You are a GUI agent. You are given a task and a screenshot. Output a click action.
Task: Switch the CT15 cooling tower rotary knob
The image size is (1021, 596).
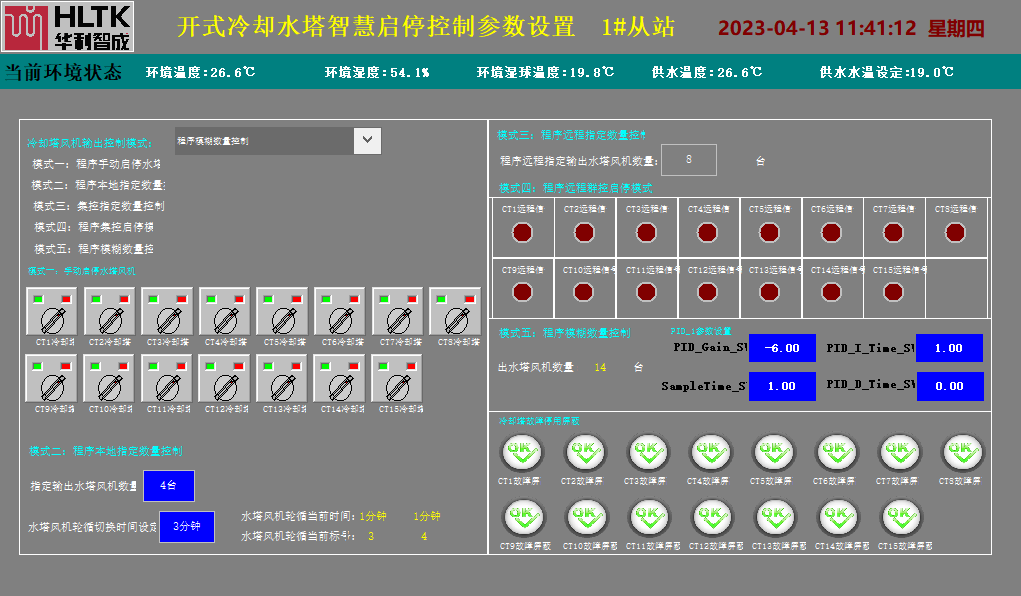coord(398,385)
